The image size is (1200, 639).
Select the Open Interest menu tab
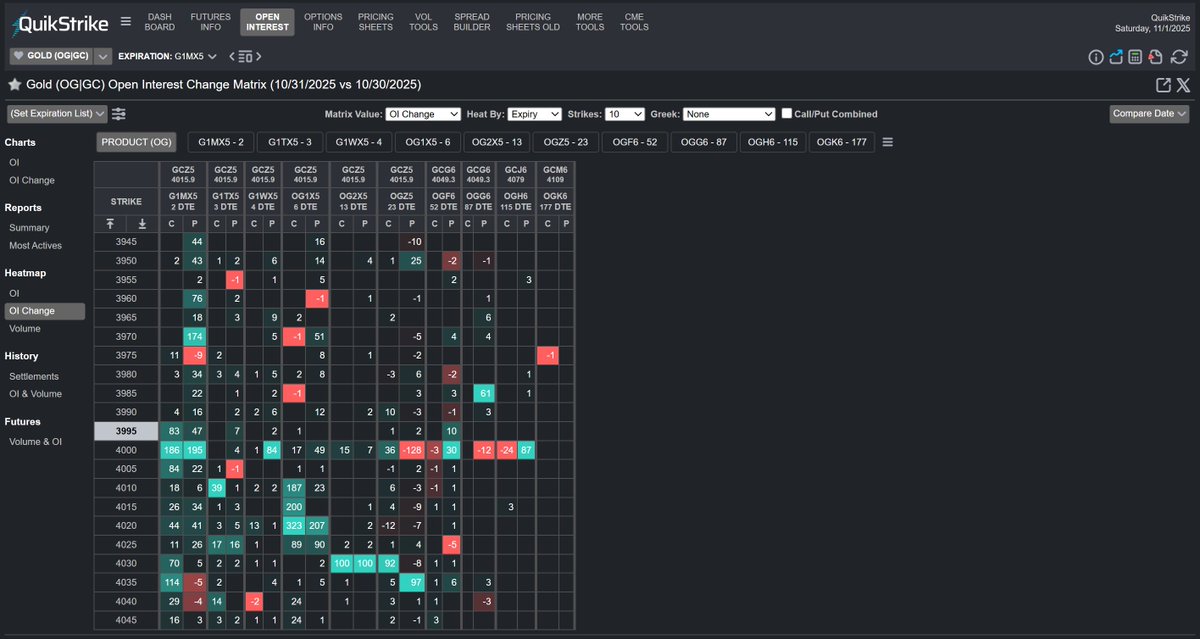point(268,22)
